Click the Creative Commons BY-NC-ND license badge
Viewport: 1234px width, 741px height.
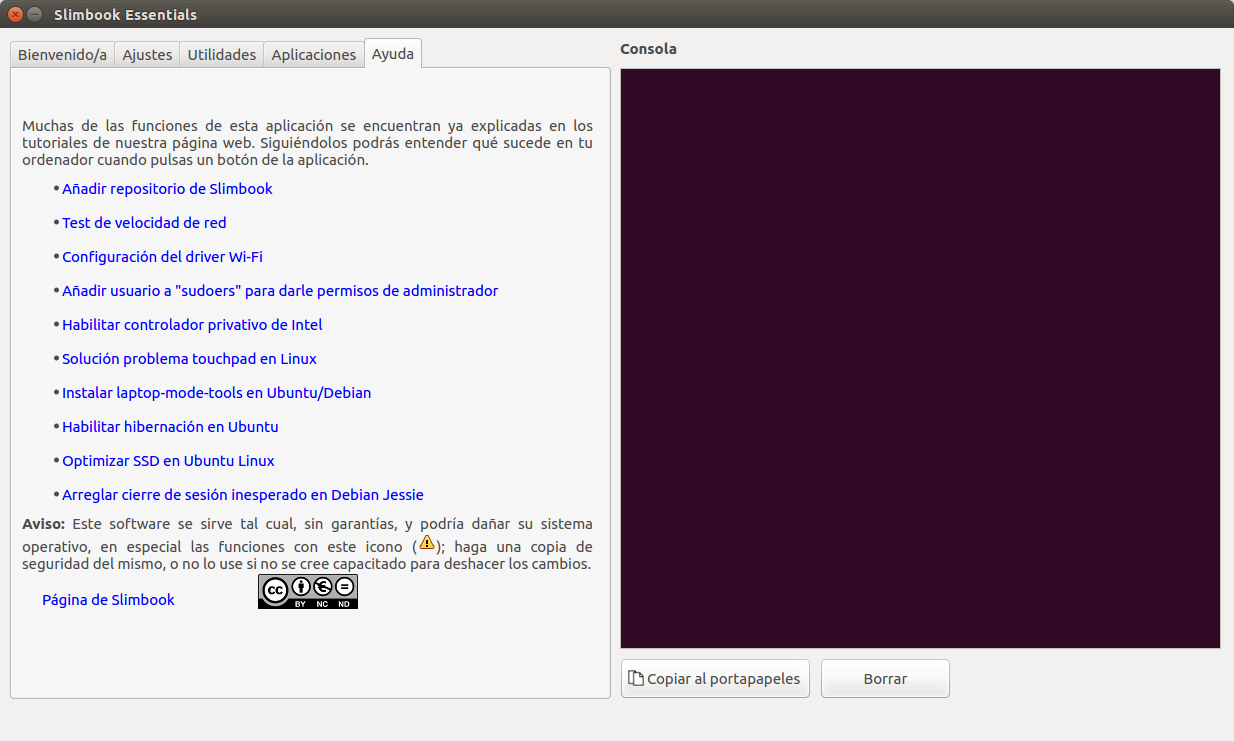coord(307,591)
